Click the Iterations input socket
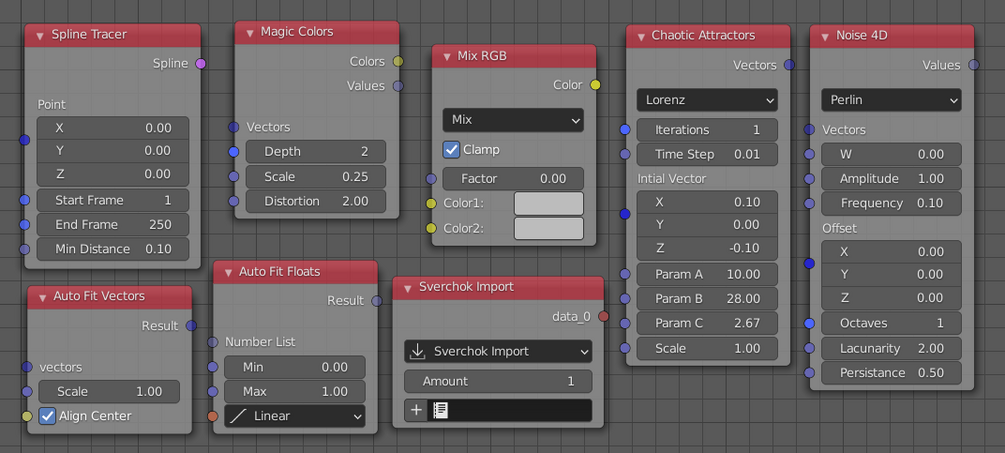Viewport: 1005px width, 453px height. [x=625, y=130]
